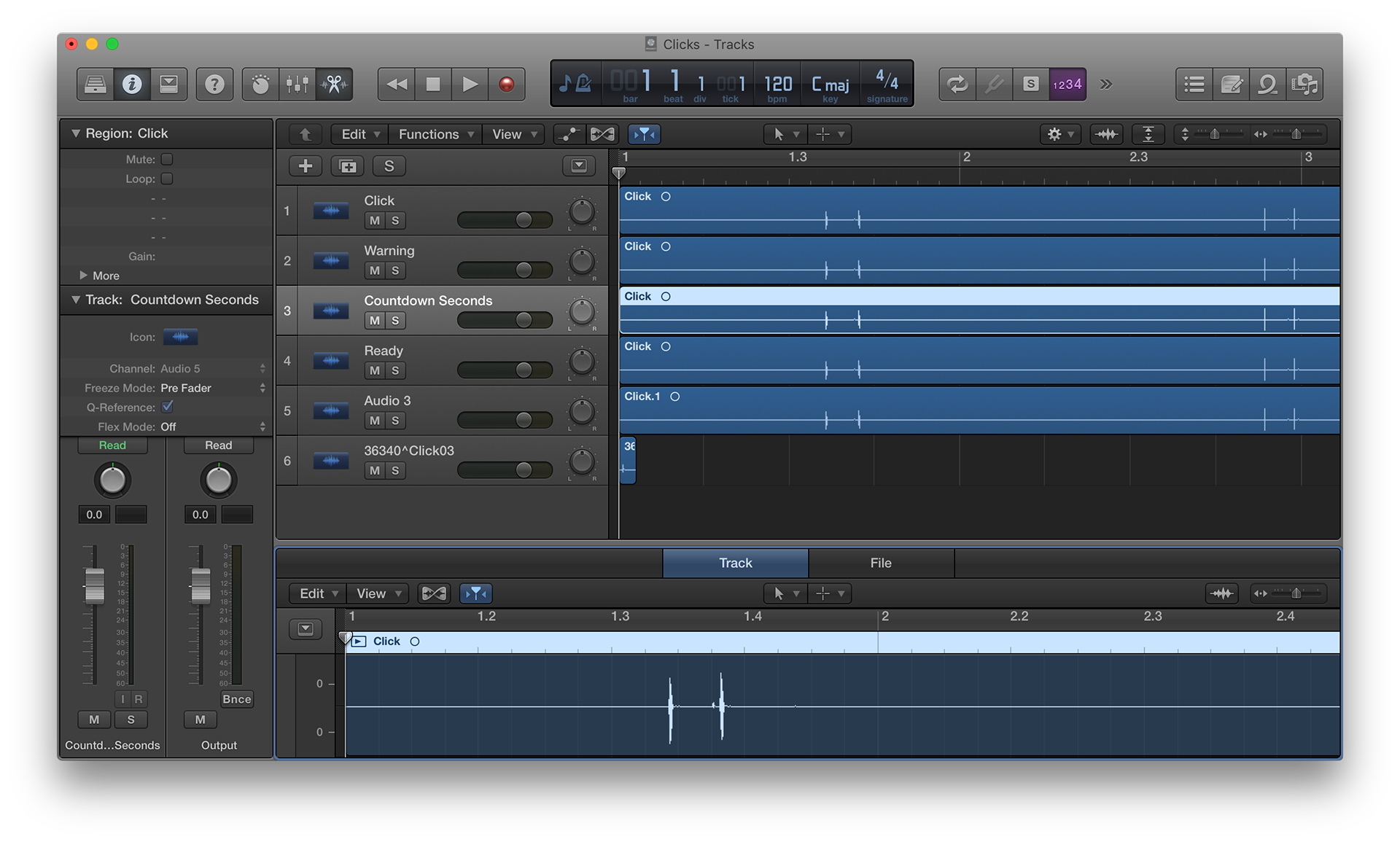This screenshot has height=842, width=1400.
Task: Switch to the File tab in editor
Action: tap(881, 563)
